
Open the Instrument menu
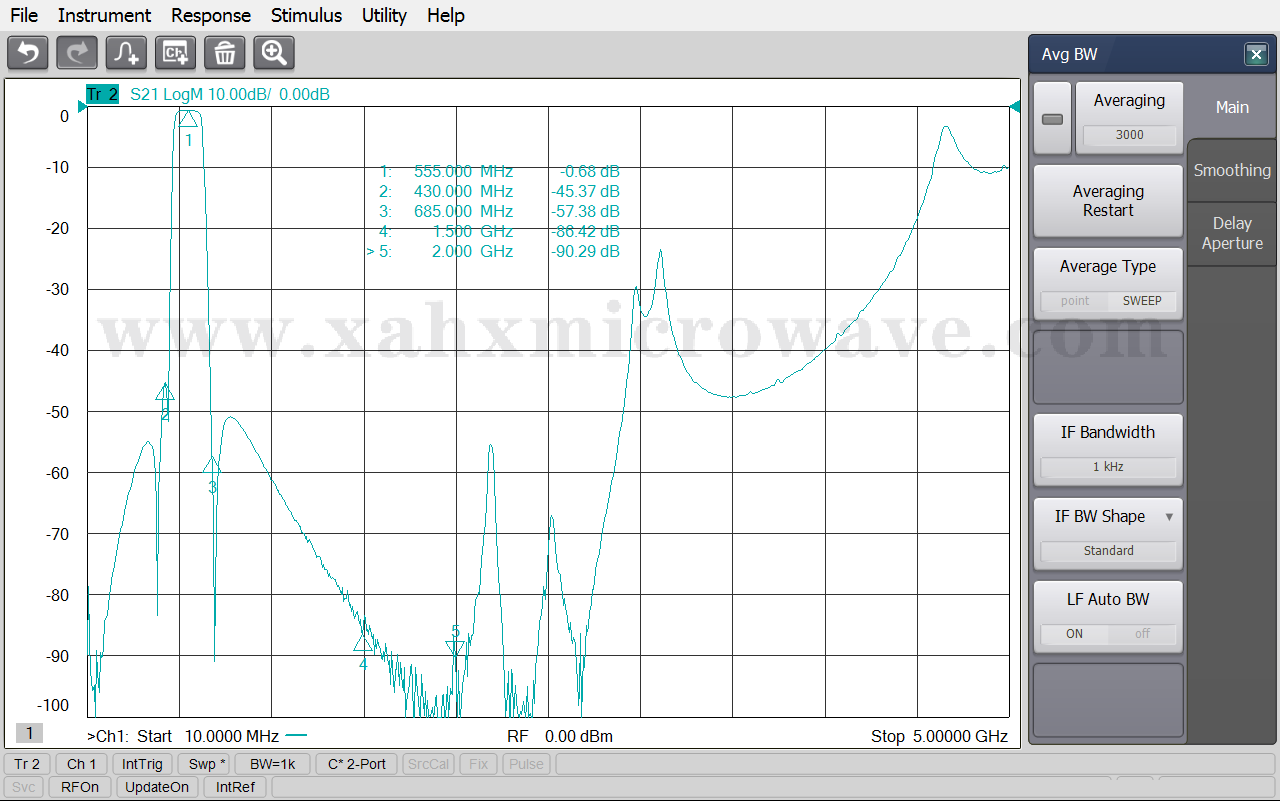104,15
